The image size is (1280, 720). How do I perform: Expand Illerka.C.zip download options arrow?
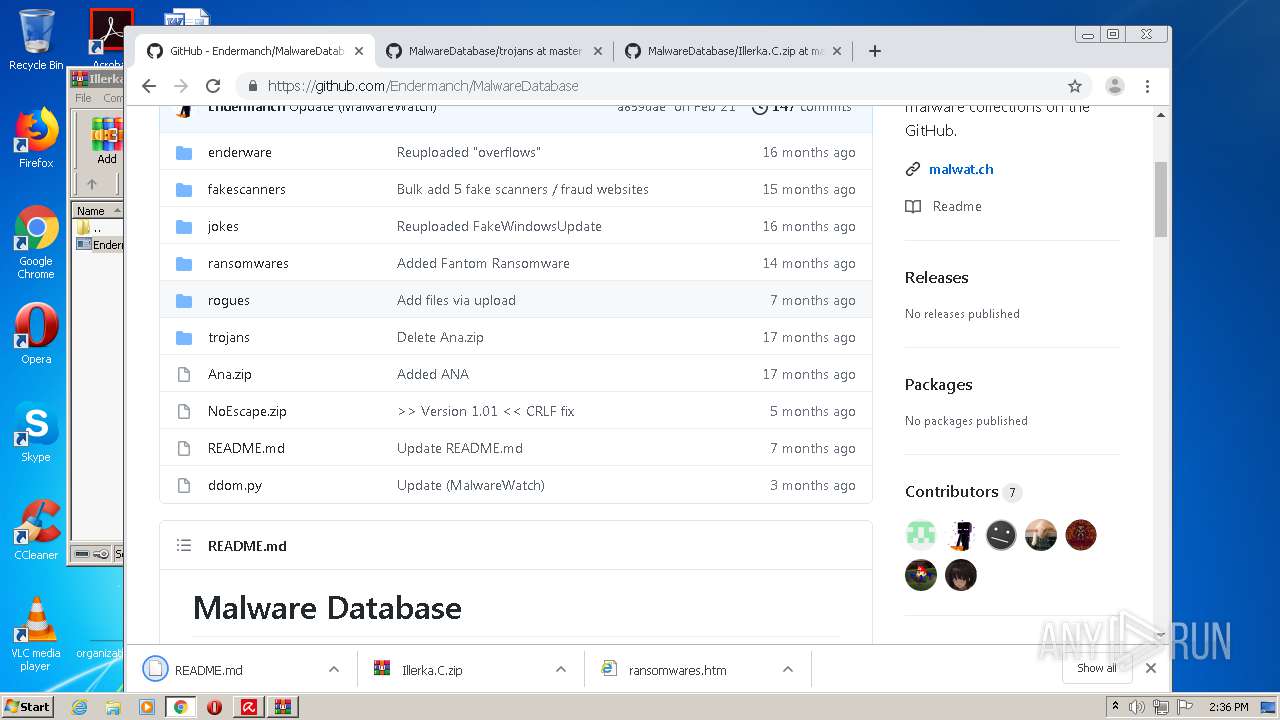point(561,670)
